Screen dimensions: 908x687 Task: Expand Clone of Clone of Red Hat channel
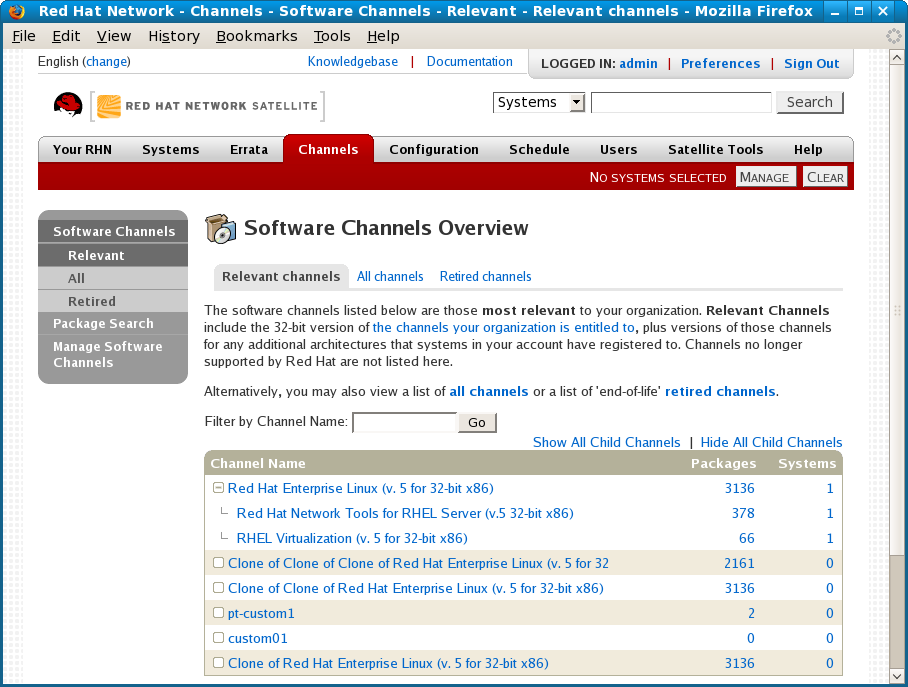click(218, 587)
